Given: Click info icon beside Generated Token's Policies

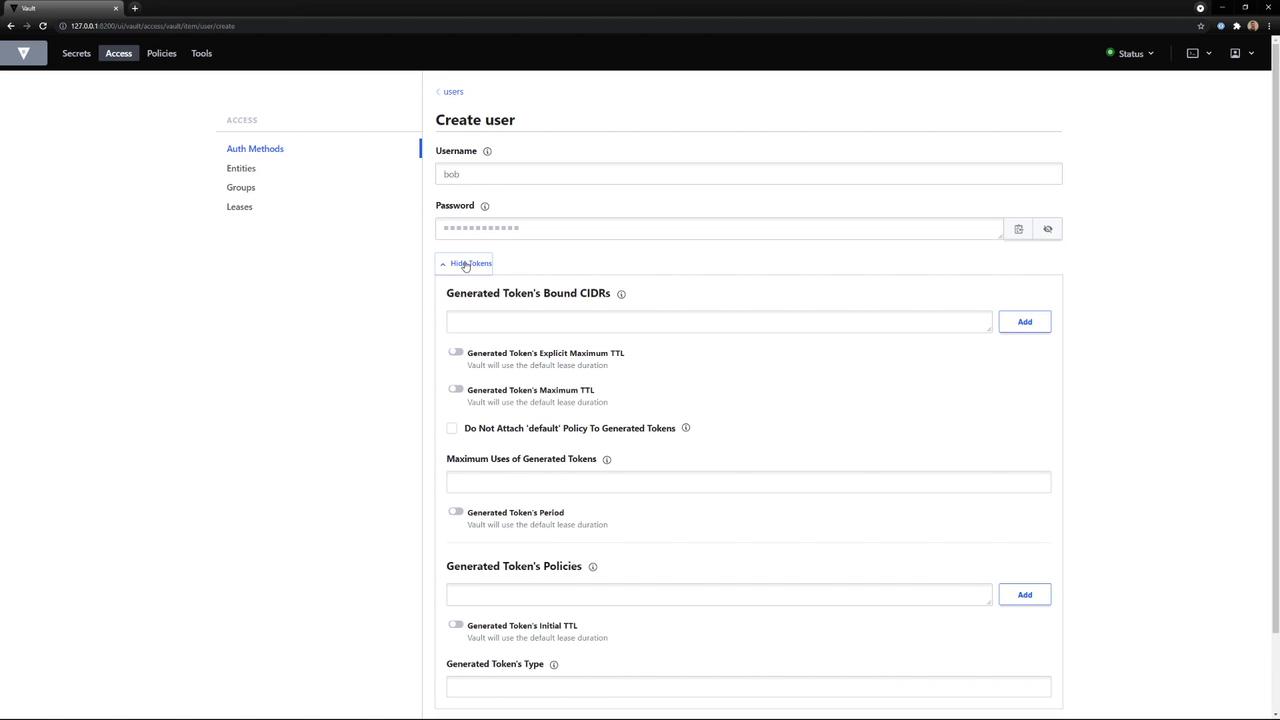Looking at the screenshot, I should 593,567.
